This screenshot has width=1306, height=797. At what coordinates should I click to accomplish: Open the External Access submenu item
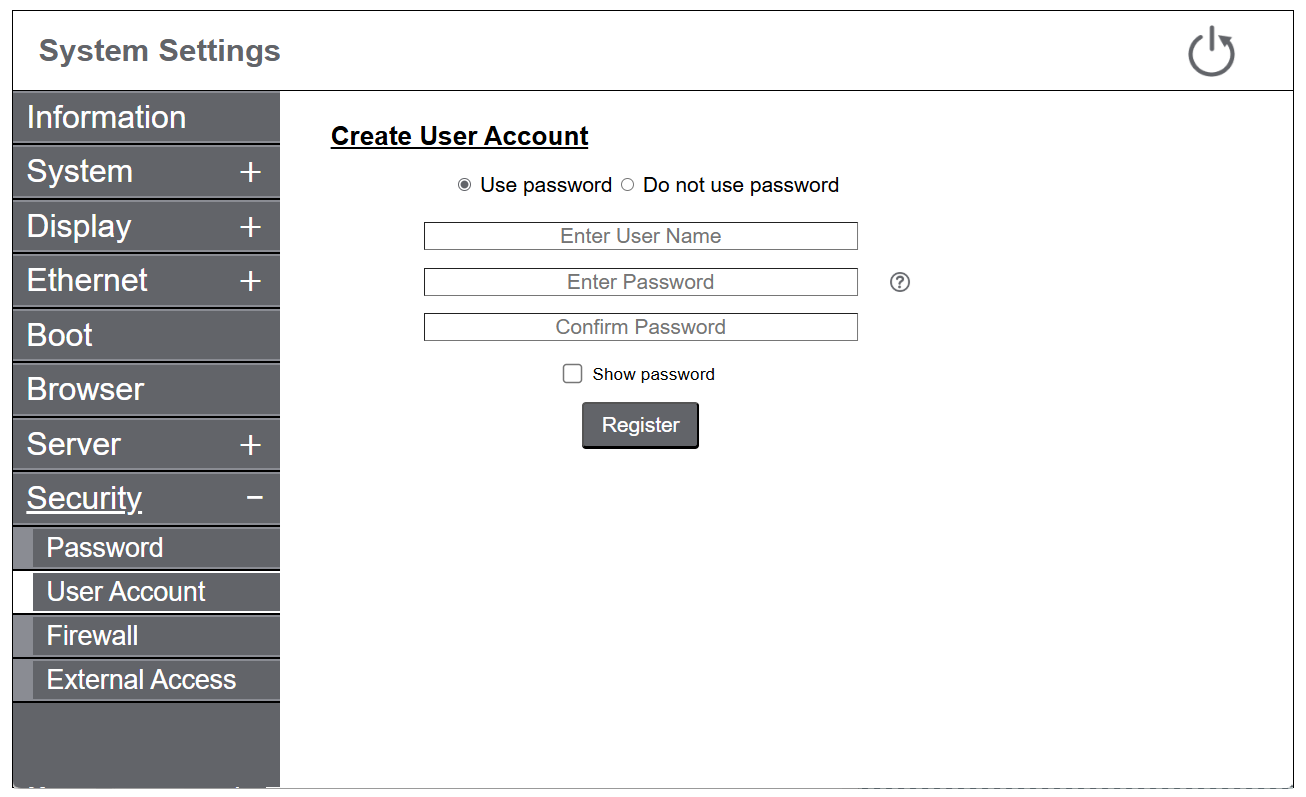(x=141, y=680)
